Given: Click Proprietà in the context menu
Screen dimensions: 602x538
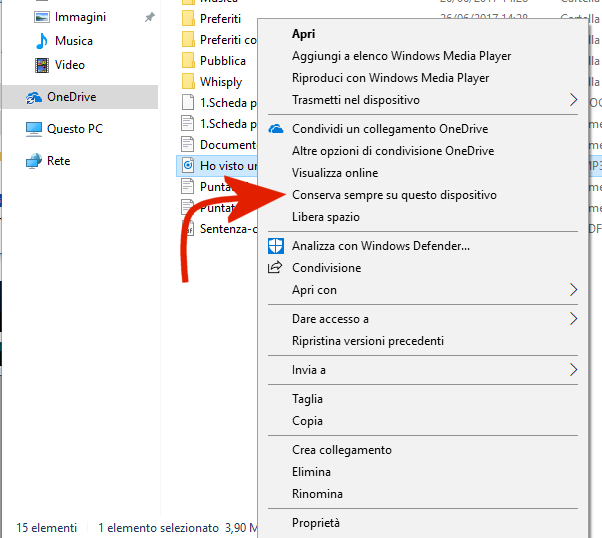Looking at the screenshot, I should coord(316,523).
